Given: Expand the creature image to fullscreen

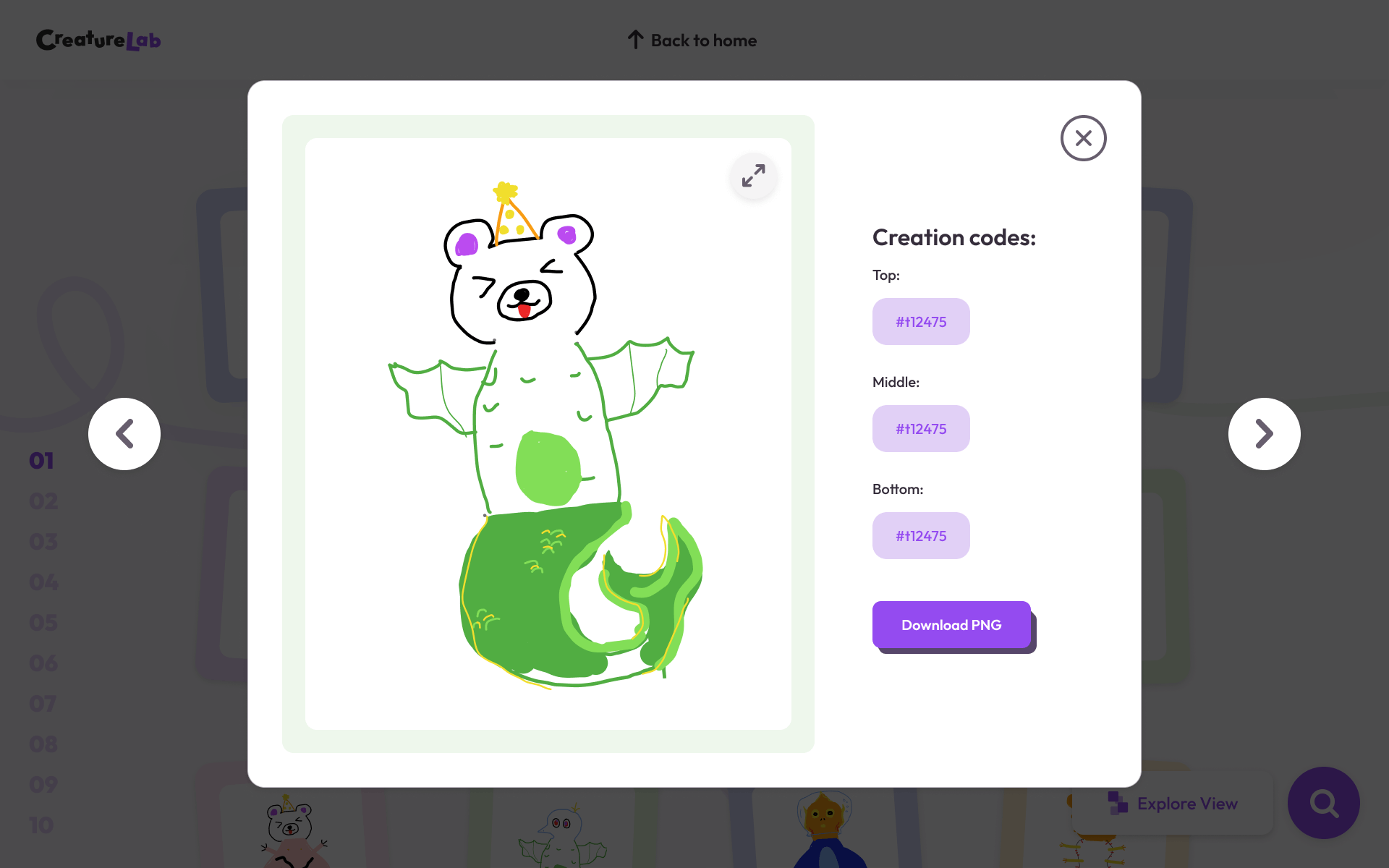Looking at the screenshot, I should tap(753, 176).
